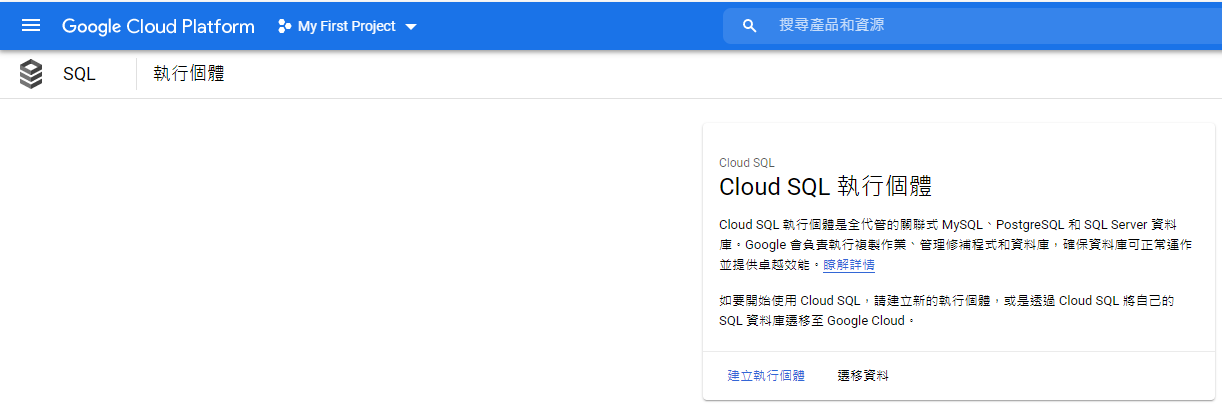Open the My First Project dropdown arrow
The width and height of the screenshot is (1222, 409).
pos(411,27)
